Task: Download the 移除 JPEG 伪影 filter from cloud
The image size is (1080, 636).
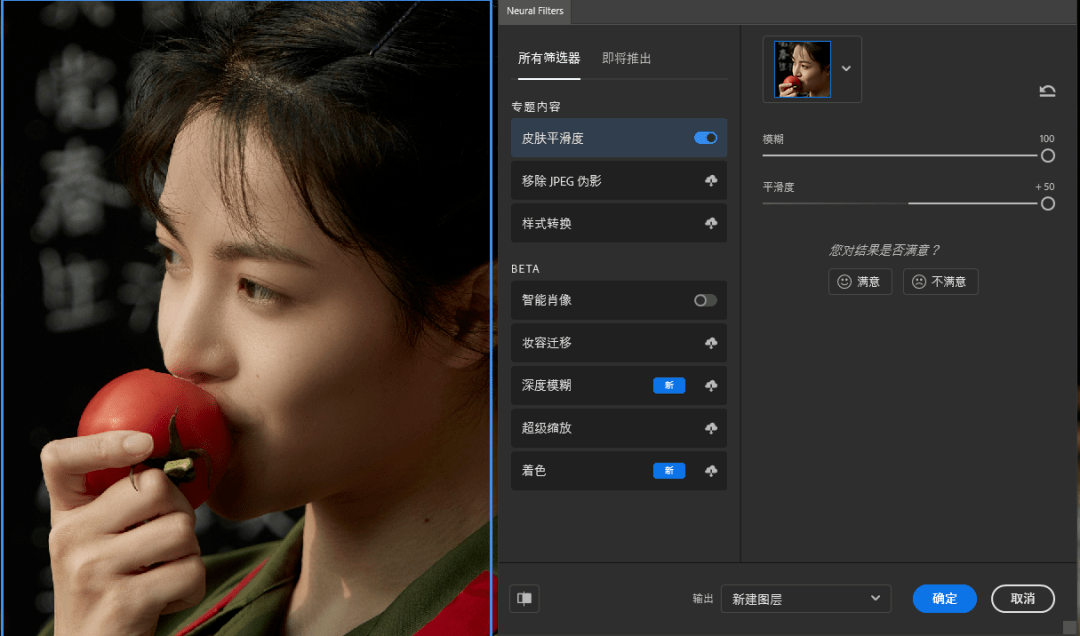Action: click(x=711, y=181)
